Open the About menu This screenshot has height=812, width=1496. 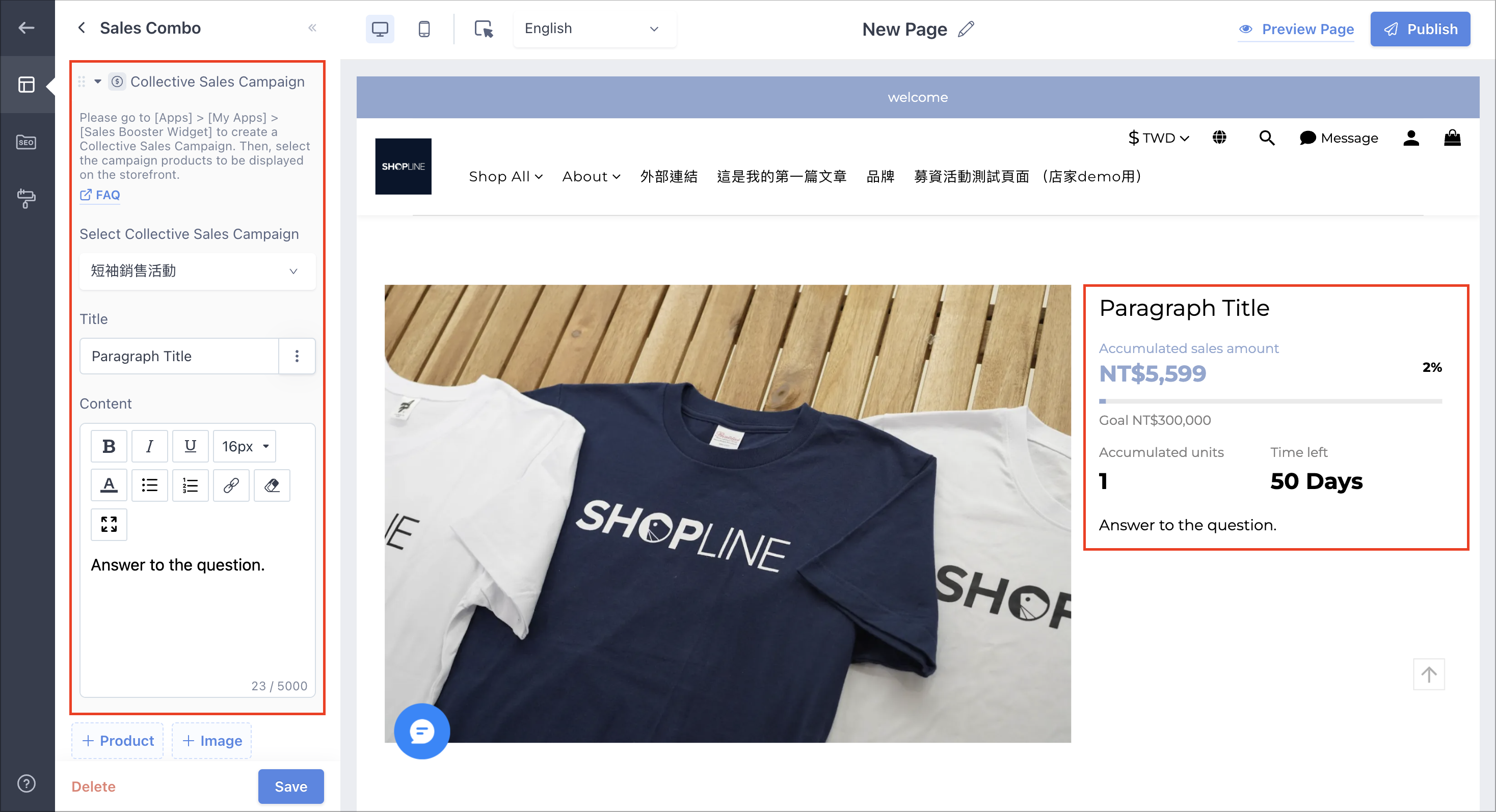(x=591, y=176)
